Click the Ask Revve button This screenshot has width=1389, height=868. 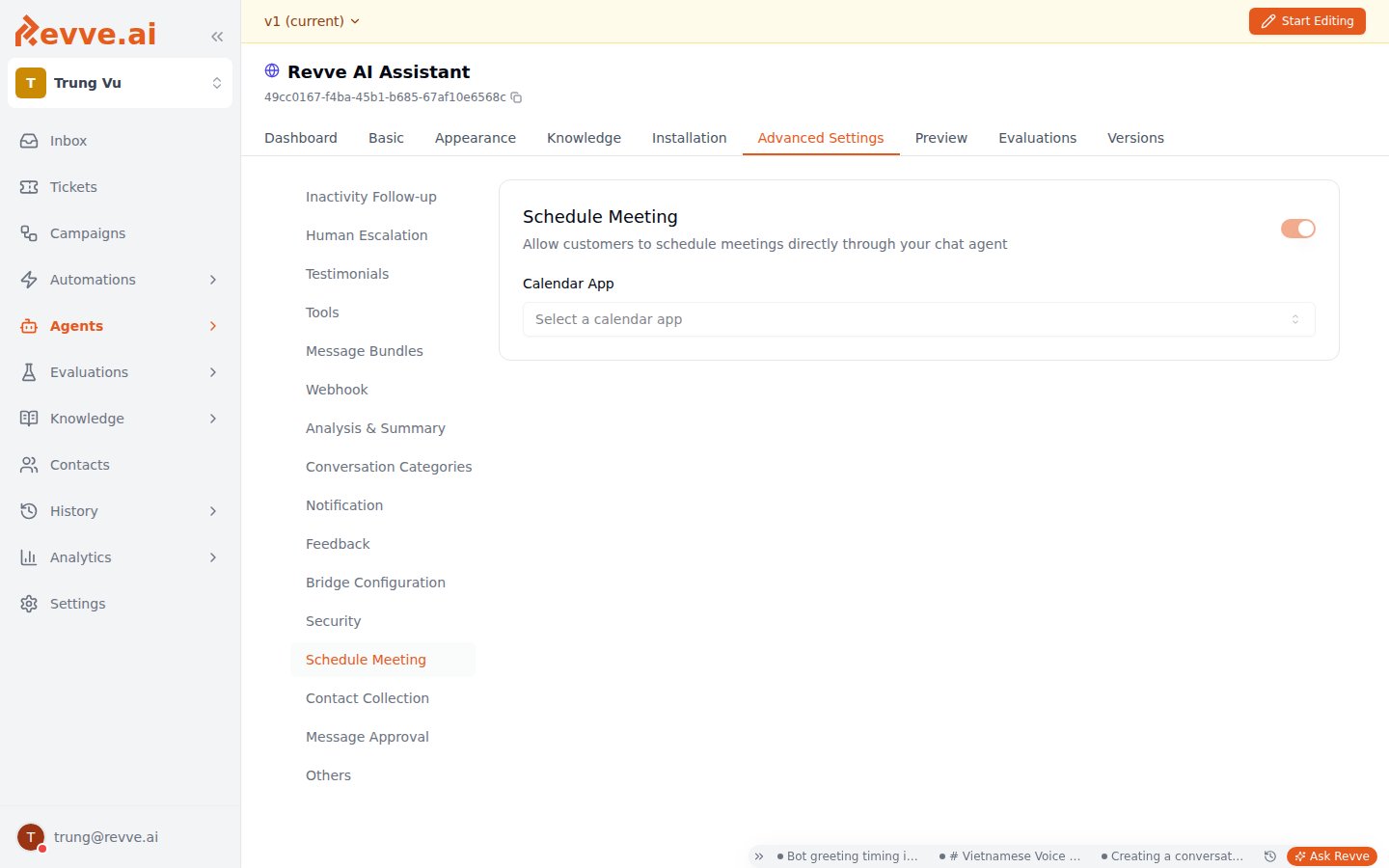(1332, 856)
